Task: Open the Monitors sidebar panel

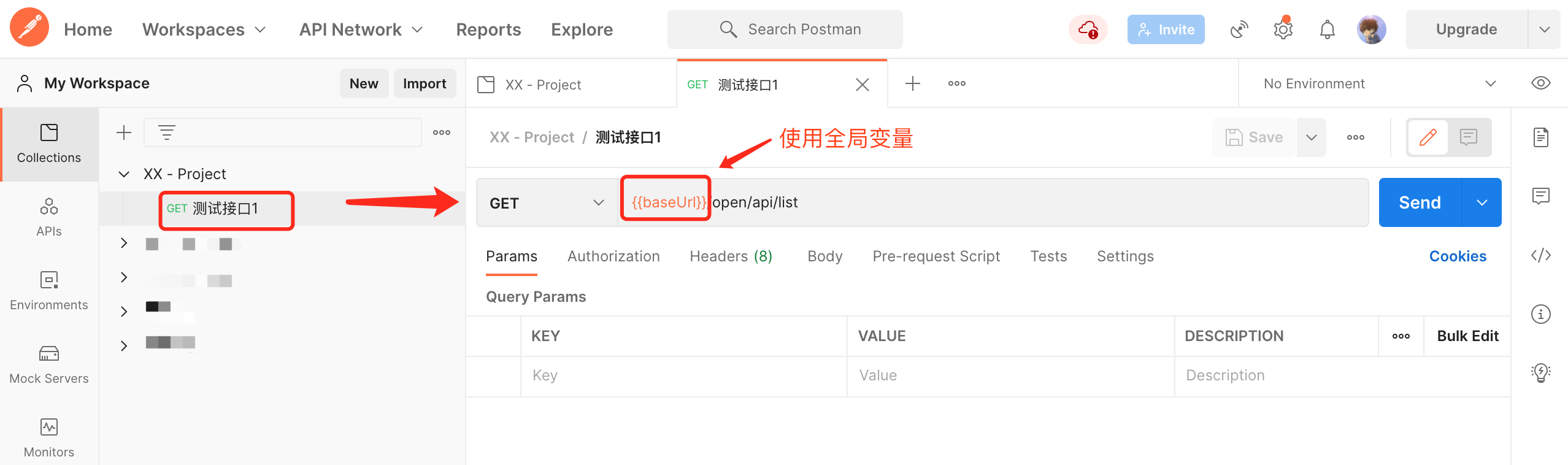Action: tap(49, 439)
